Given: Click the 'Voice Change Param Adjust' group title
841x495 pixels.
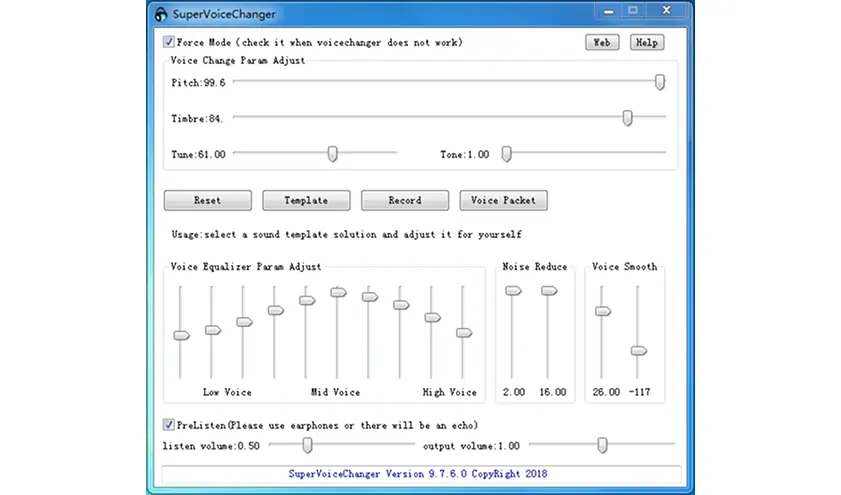Looking at the screenshot, I should (x=238, y=60).
